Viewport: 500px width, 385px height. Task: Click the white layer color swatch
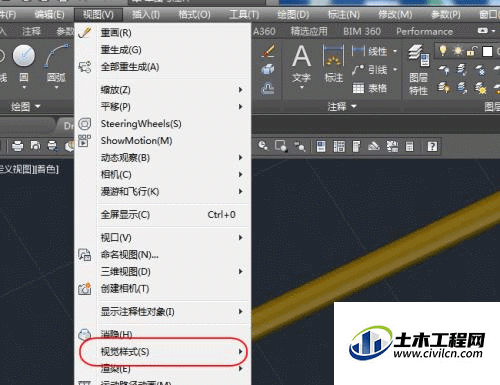click(487, 51)
